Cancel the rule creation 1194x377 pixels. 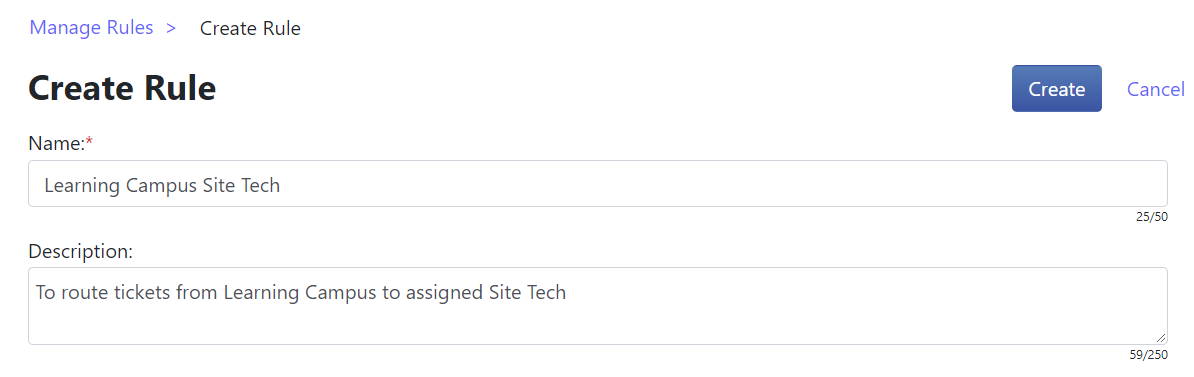[1155, 89]
